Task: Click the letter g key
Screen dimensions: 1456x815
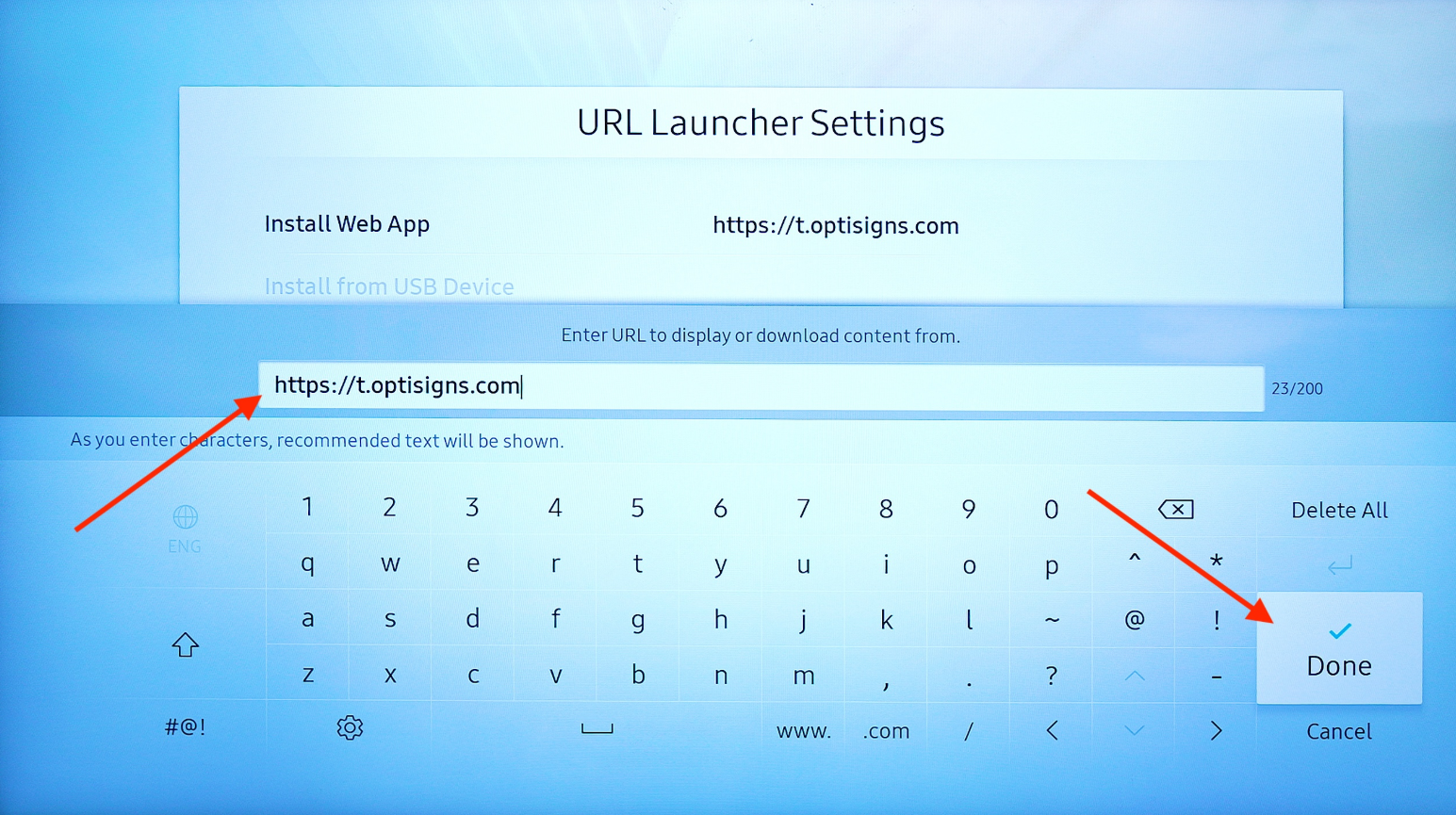Action: (x=638, y=621)
